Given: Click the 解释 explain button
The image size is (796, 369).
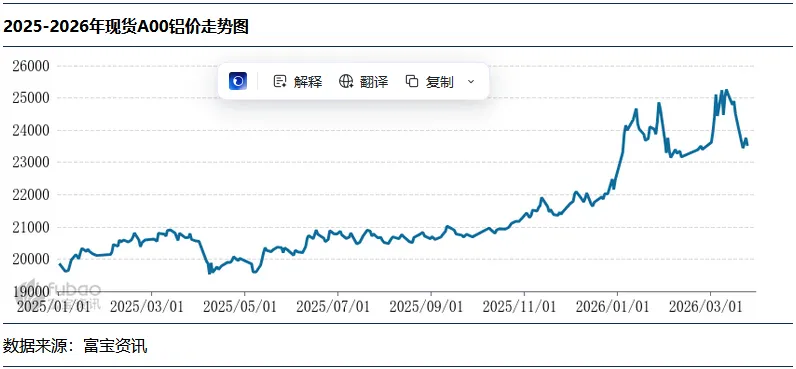Looking at the screenshot, I should (x=298, y=81).
